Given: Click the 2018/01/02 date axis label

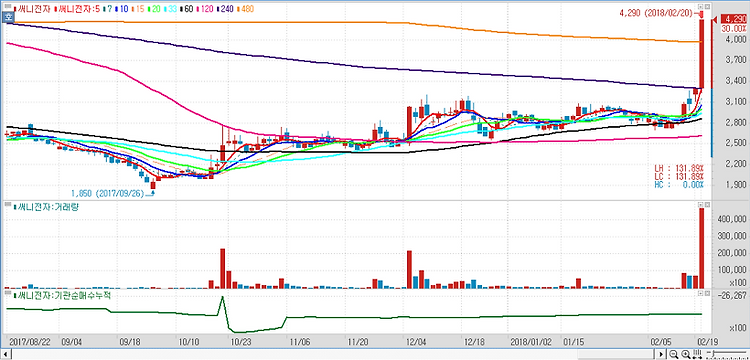Looking at the screenshot, I should (x=531, y=342).
